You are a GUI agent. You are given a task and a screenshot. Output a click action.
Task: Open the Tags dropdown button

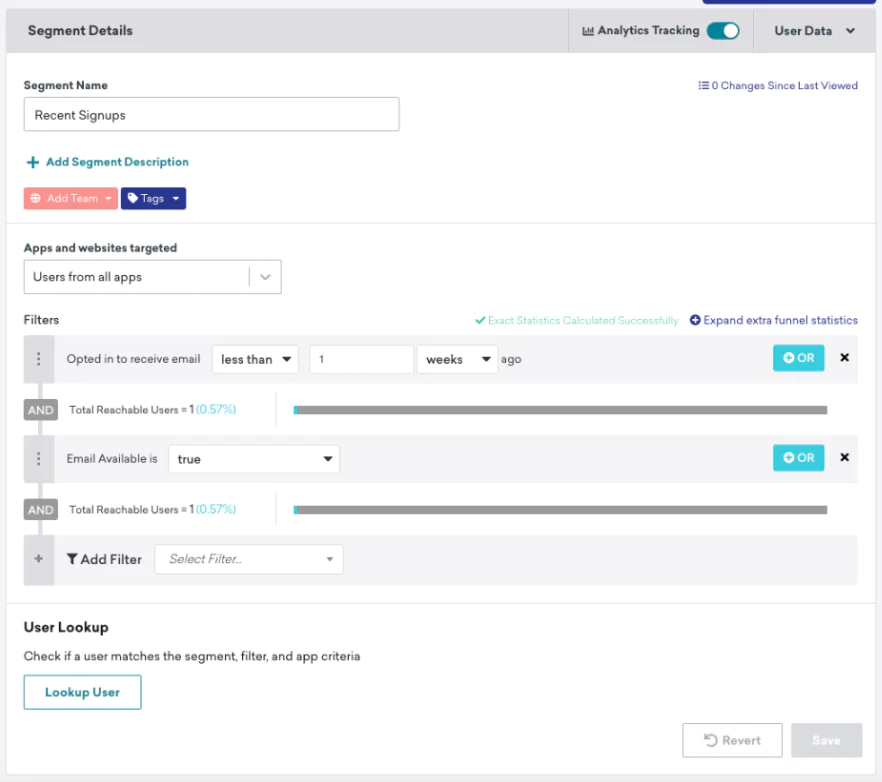[153, 199]
